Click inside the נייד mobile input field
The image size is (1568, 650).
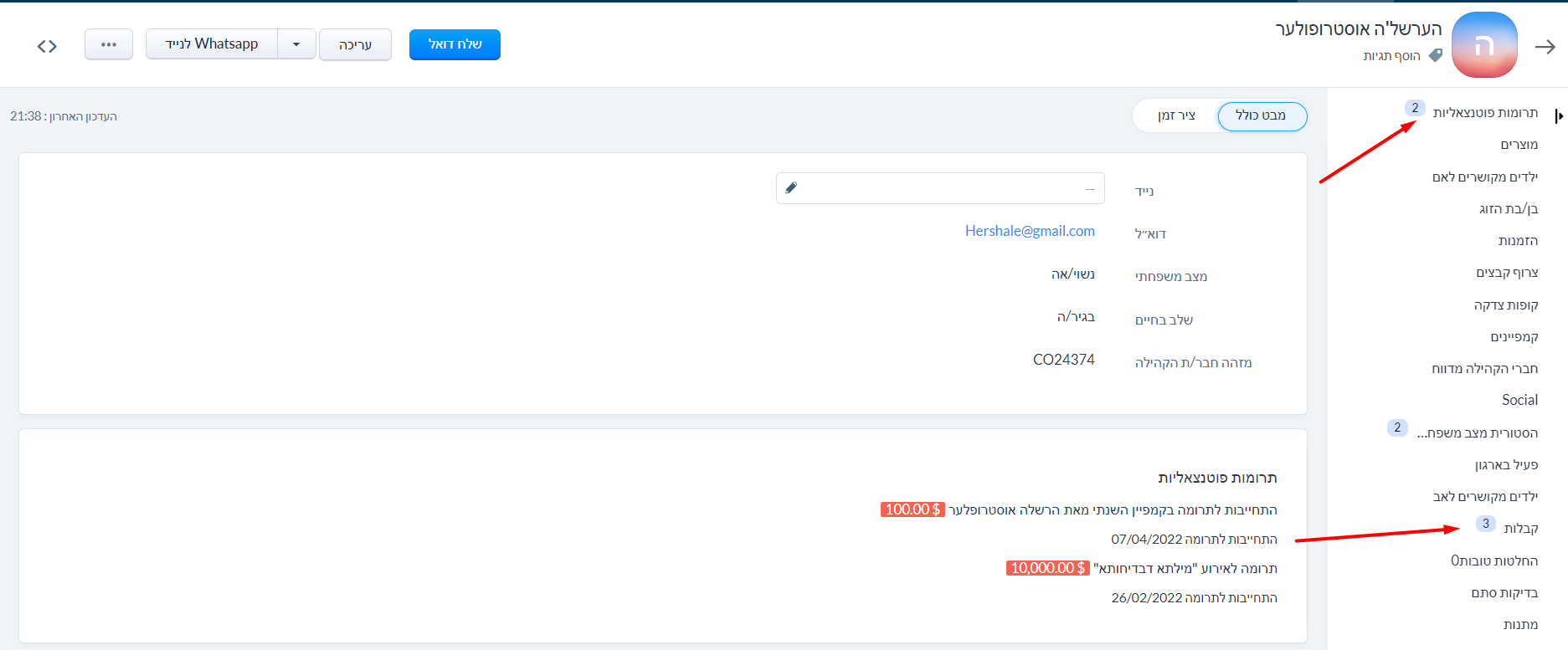938,189
